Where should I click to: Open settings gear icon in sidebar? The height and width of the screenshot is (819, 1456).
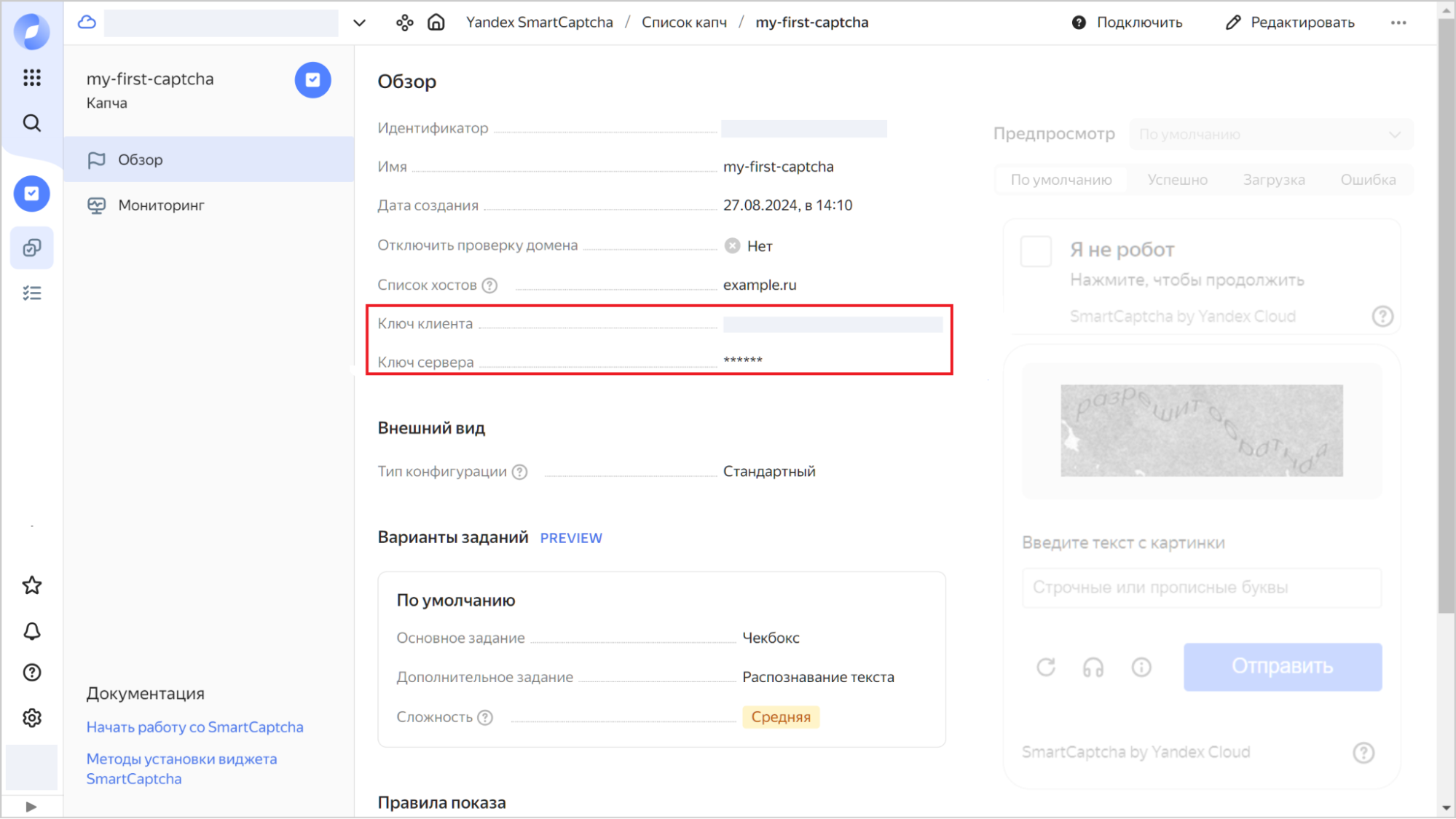click(x=32, y=718)
